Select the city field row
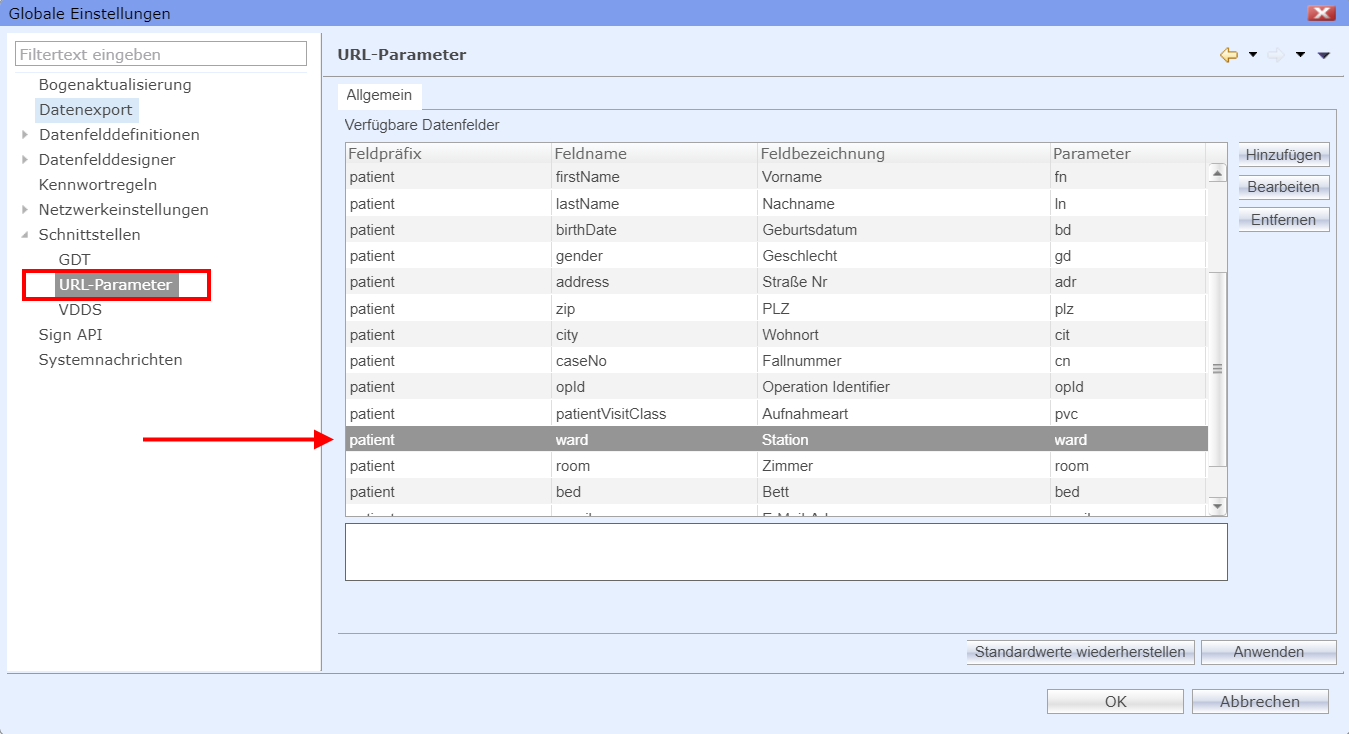The width and height of the screenshot is (1349, 734). pyautogui.click(x=776, y=335)
